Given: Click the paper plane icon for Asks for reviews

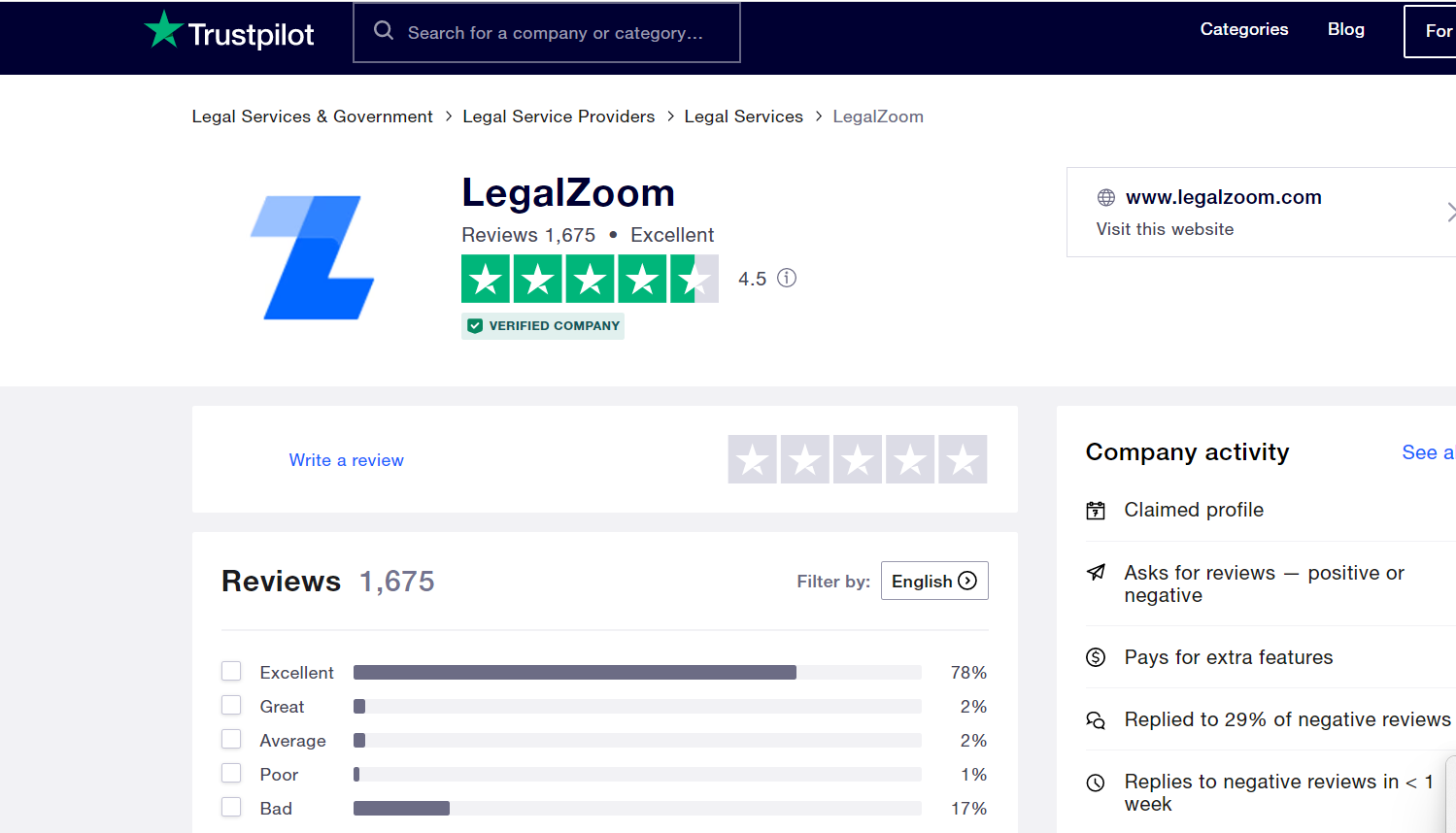Looking at the screenshot, I should point(1096,572).
